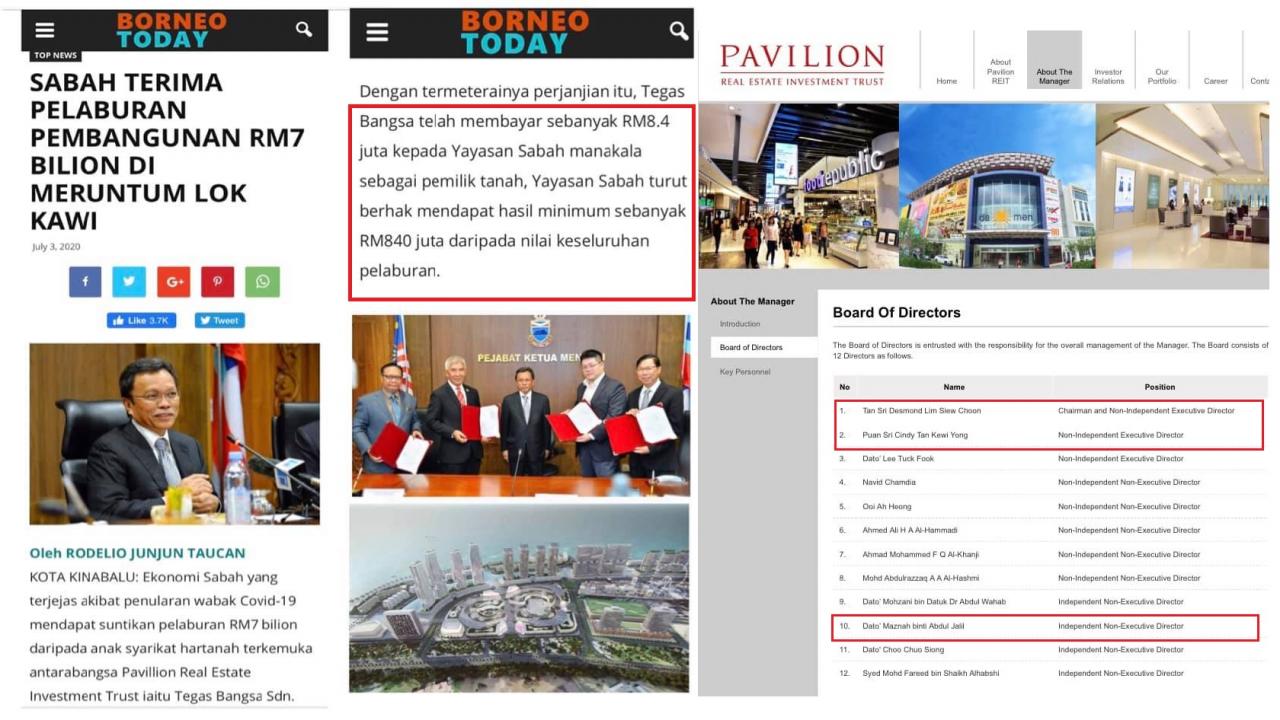Click the blue Tweet button
Viewport: 1280px width, 720px height.
point(219,321)
